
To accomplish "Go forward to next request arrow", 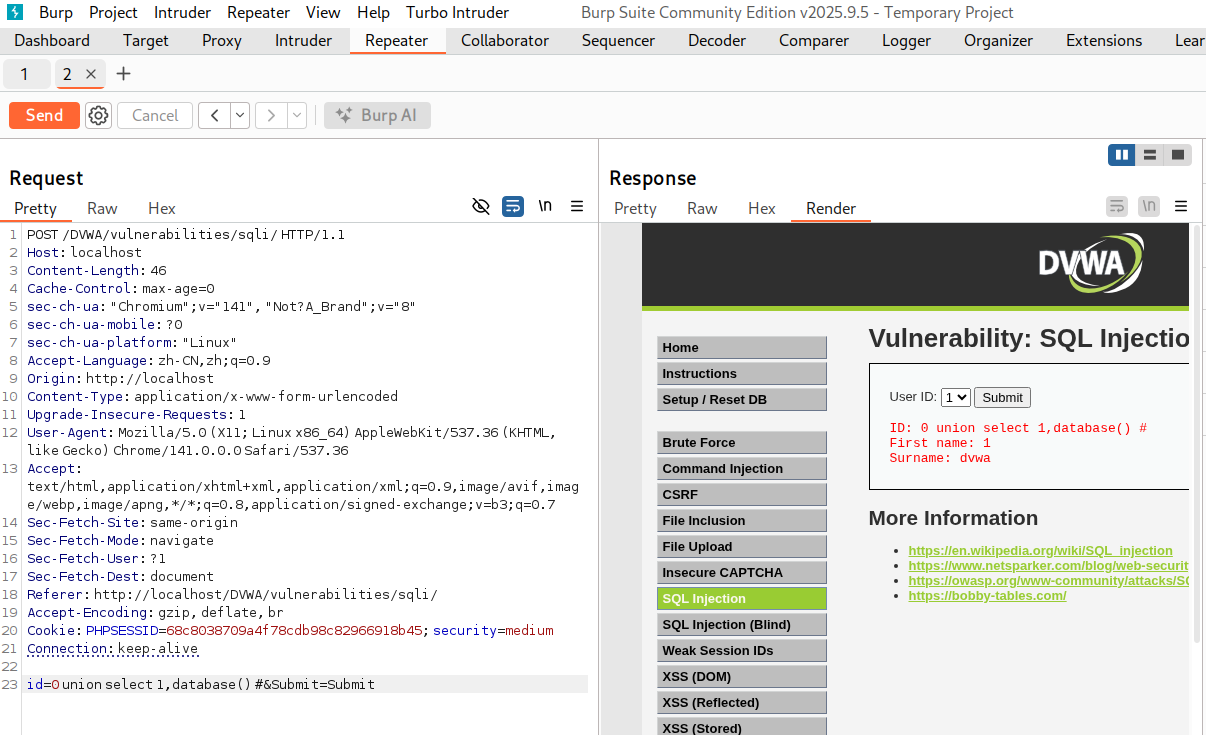I will [271, 115].
